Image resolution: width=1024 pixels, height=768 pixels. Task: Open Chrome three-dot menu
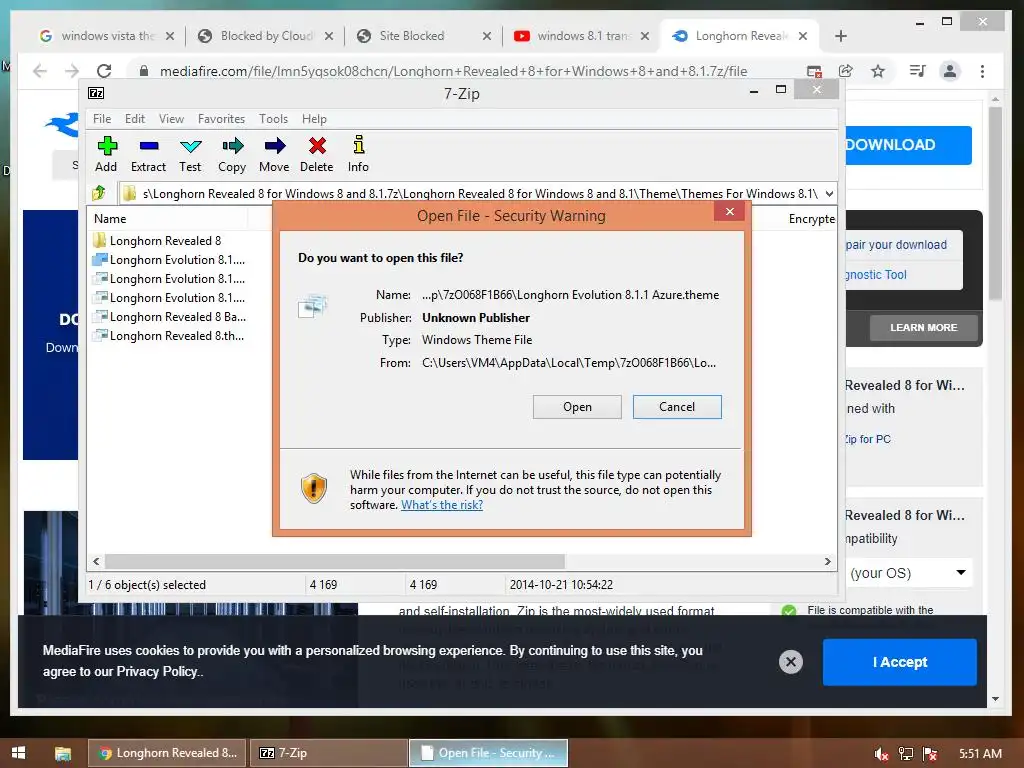982,71
